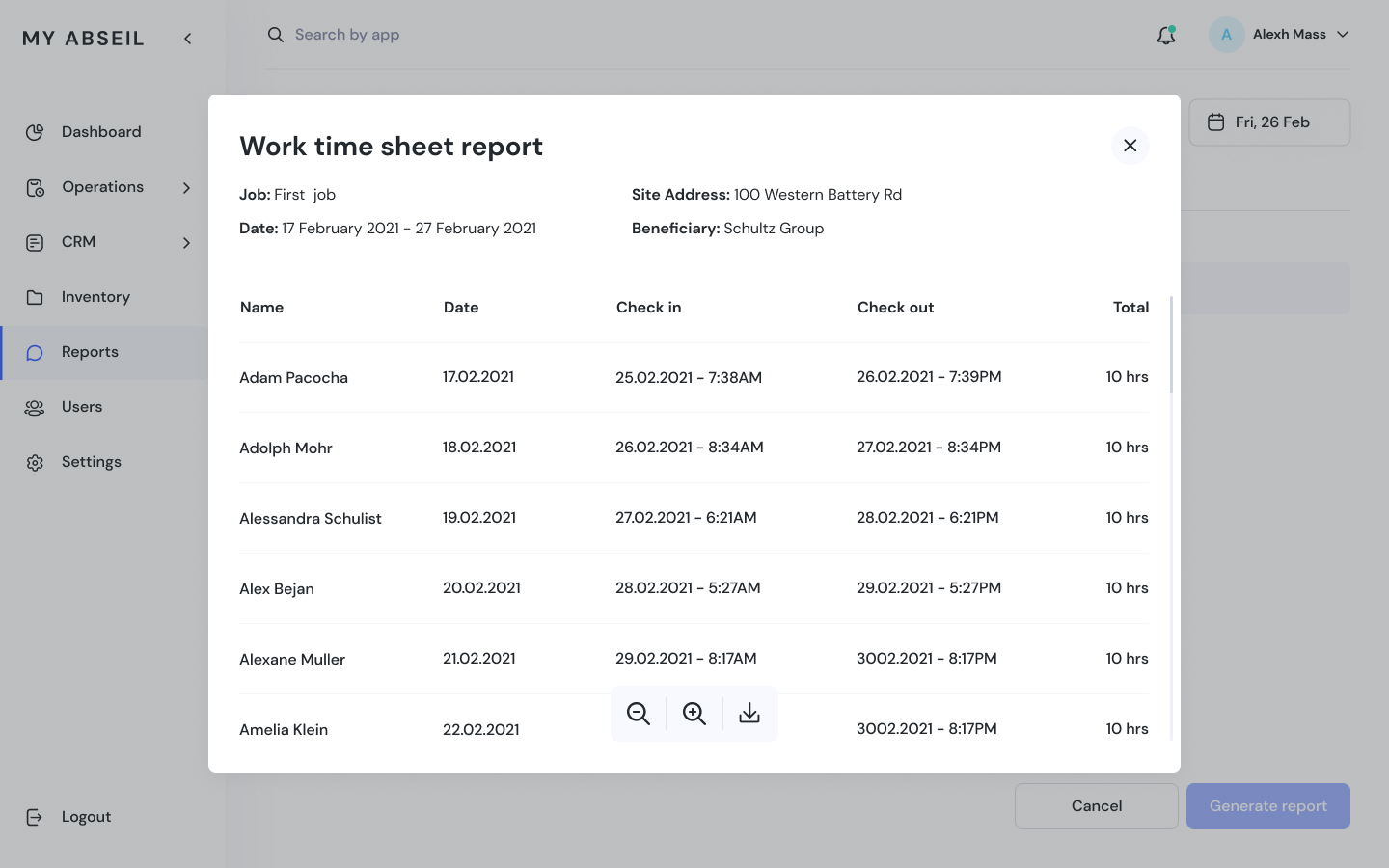
Task: Click the Dashboard pie chart icon
Action: [35, 132]
